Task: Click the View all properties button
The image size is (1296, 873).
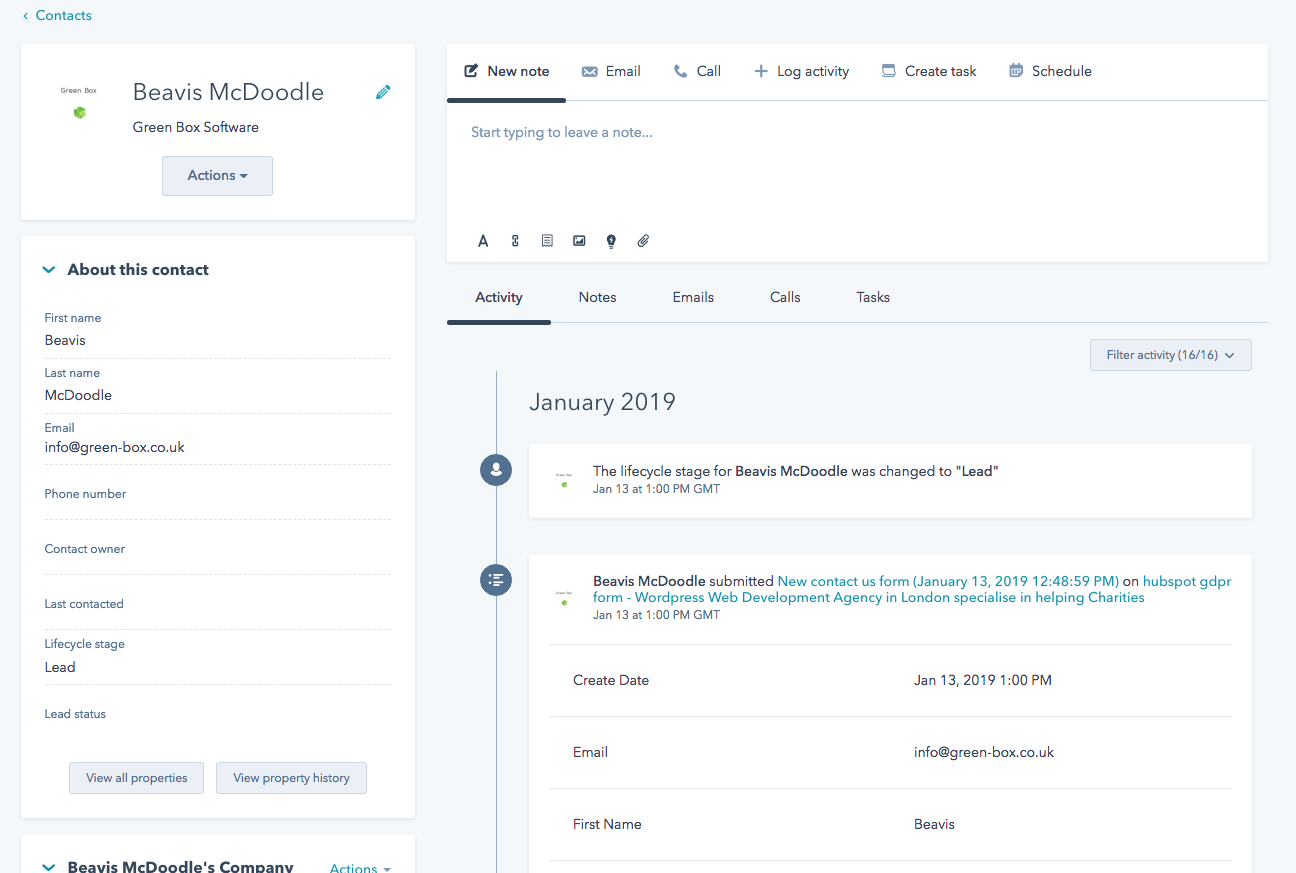Action: coord(136,778)
